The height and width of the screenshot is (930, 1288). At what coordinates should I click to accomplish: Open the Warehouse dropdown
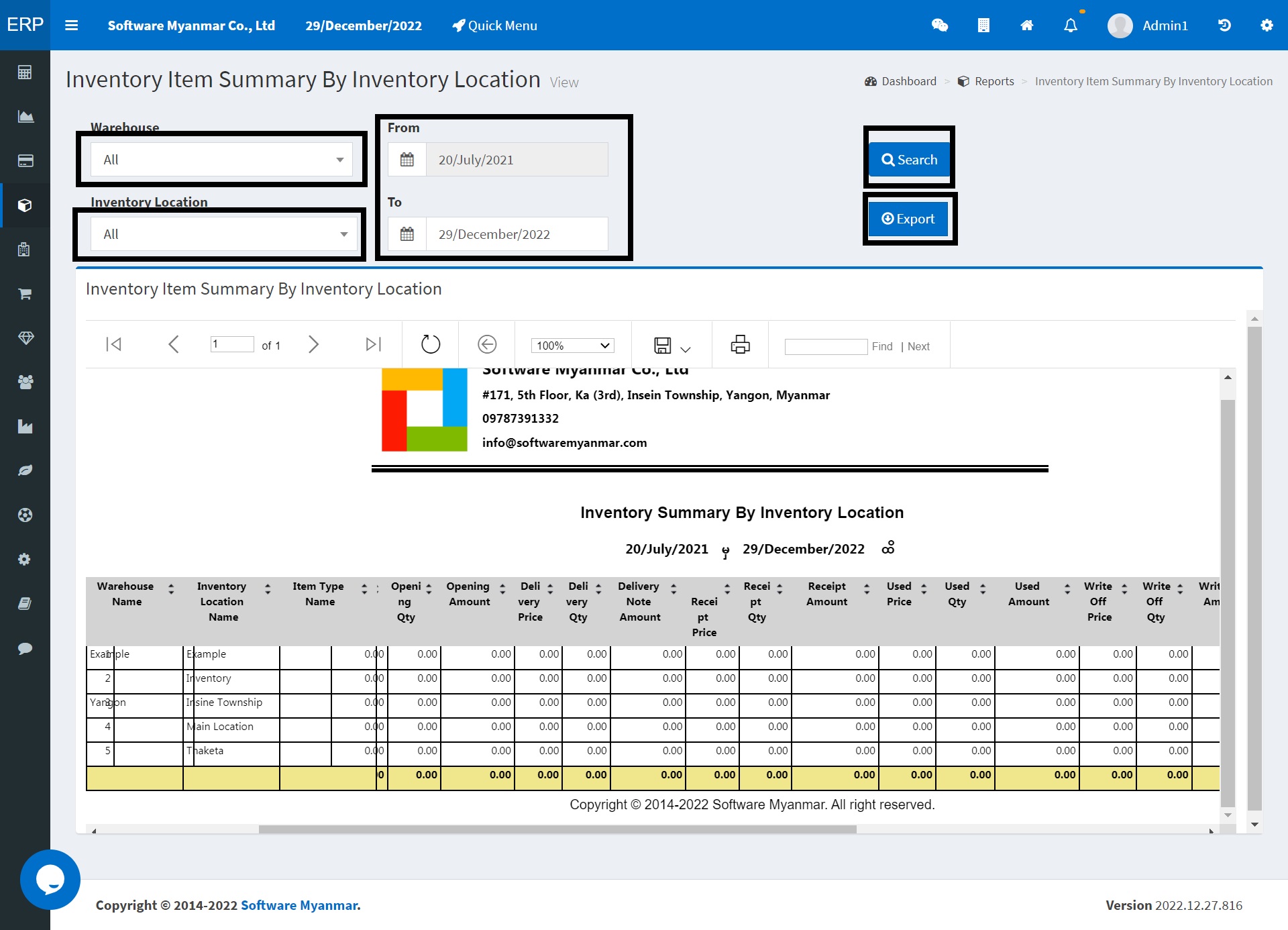221,160
